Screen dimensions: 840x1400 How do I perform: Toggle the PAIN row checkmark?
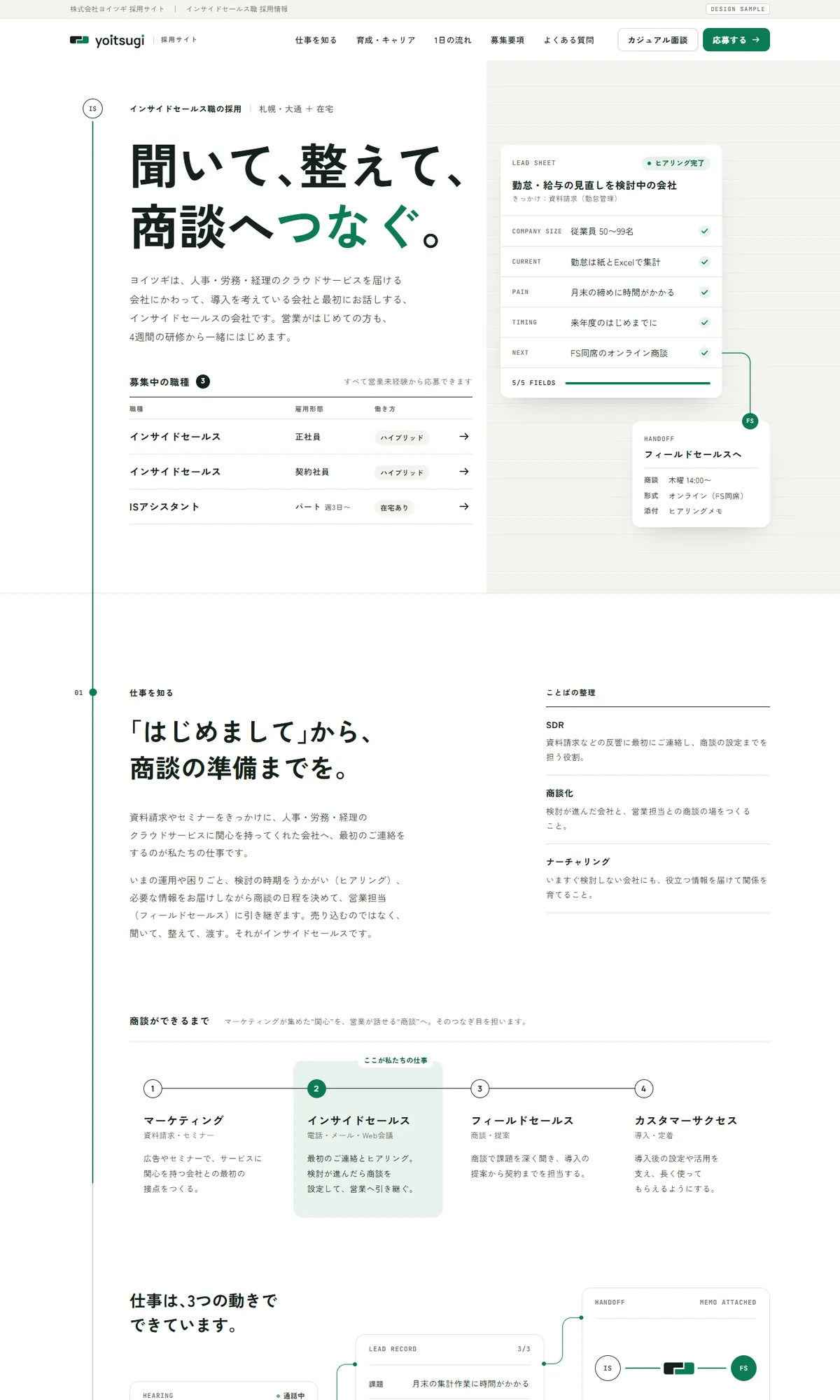click(705, 292)
